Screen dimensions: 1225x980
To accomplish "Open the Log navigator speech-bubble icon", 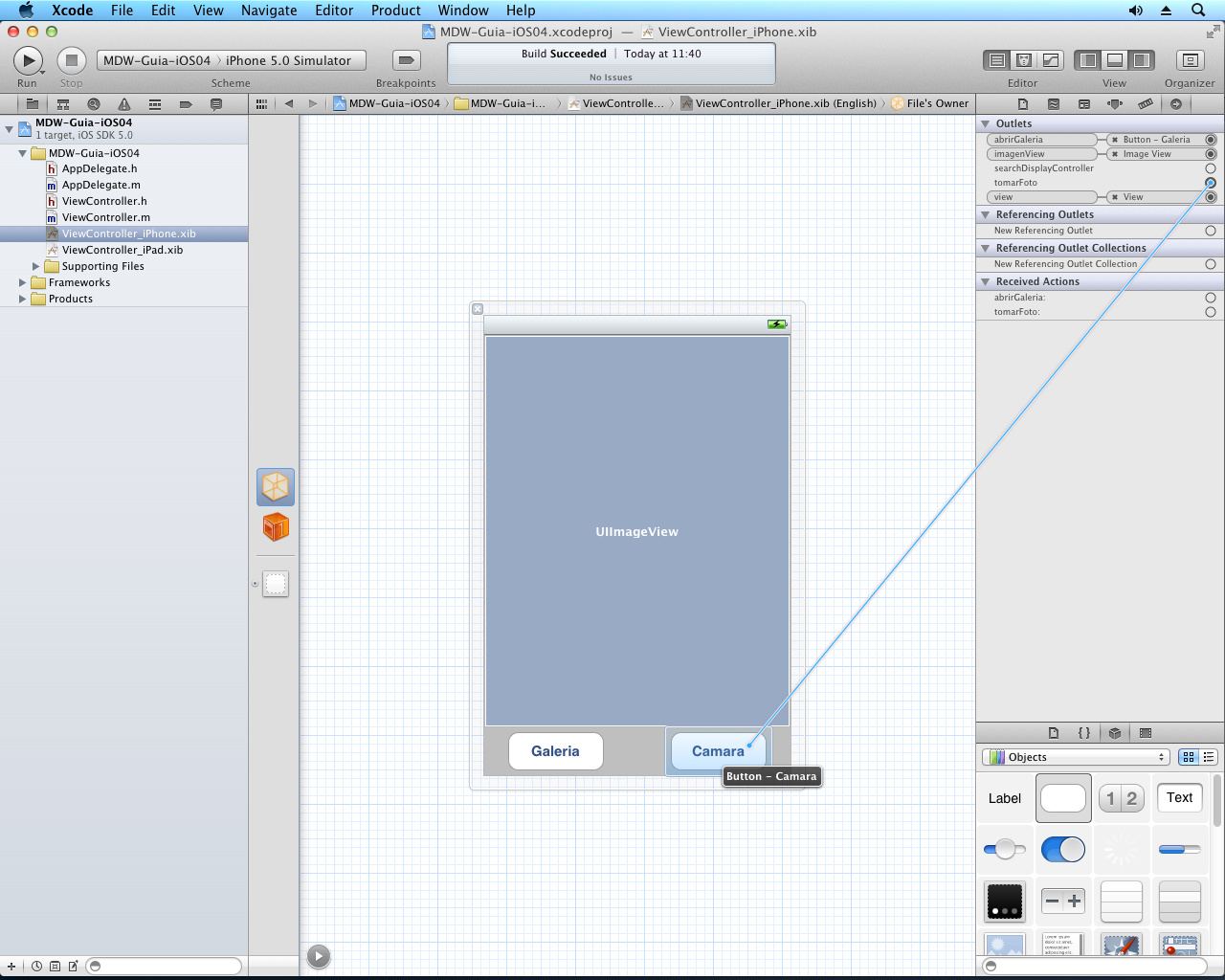I will [x=216, y=103].
